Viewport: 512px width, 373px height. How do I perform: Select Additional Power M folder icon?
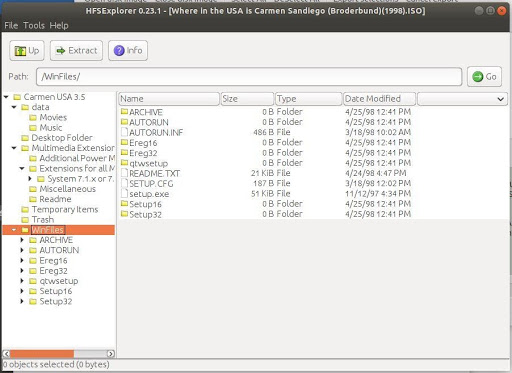coord(33,158)
